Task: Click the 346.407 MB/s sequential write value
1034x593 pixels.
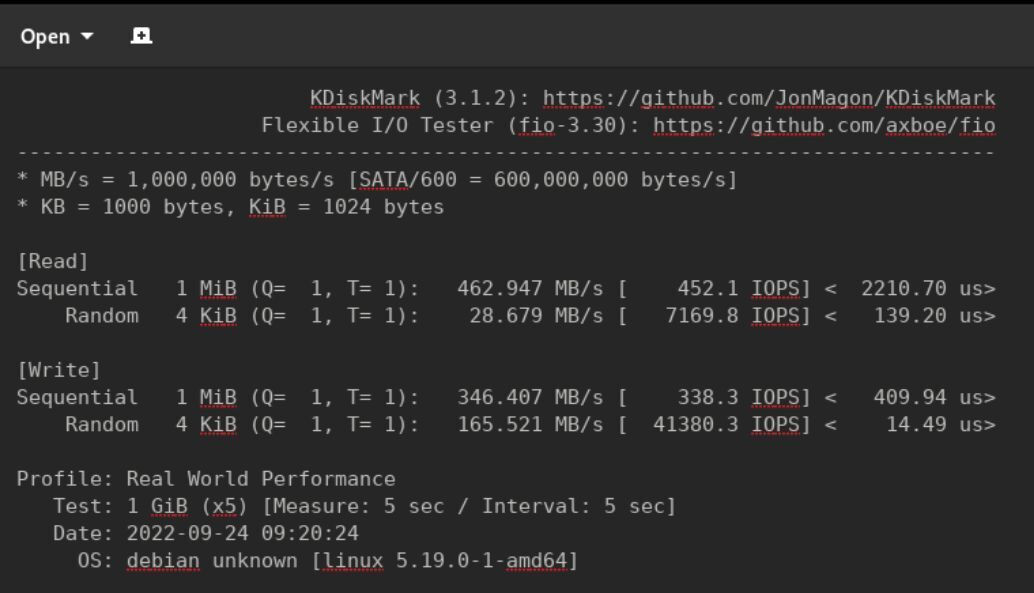Action: [x=530, y=398]
